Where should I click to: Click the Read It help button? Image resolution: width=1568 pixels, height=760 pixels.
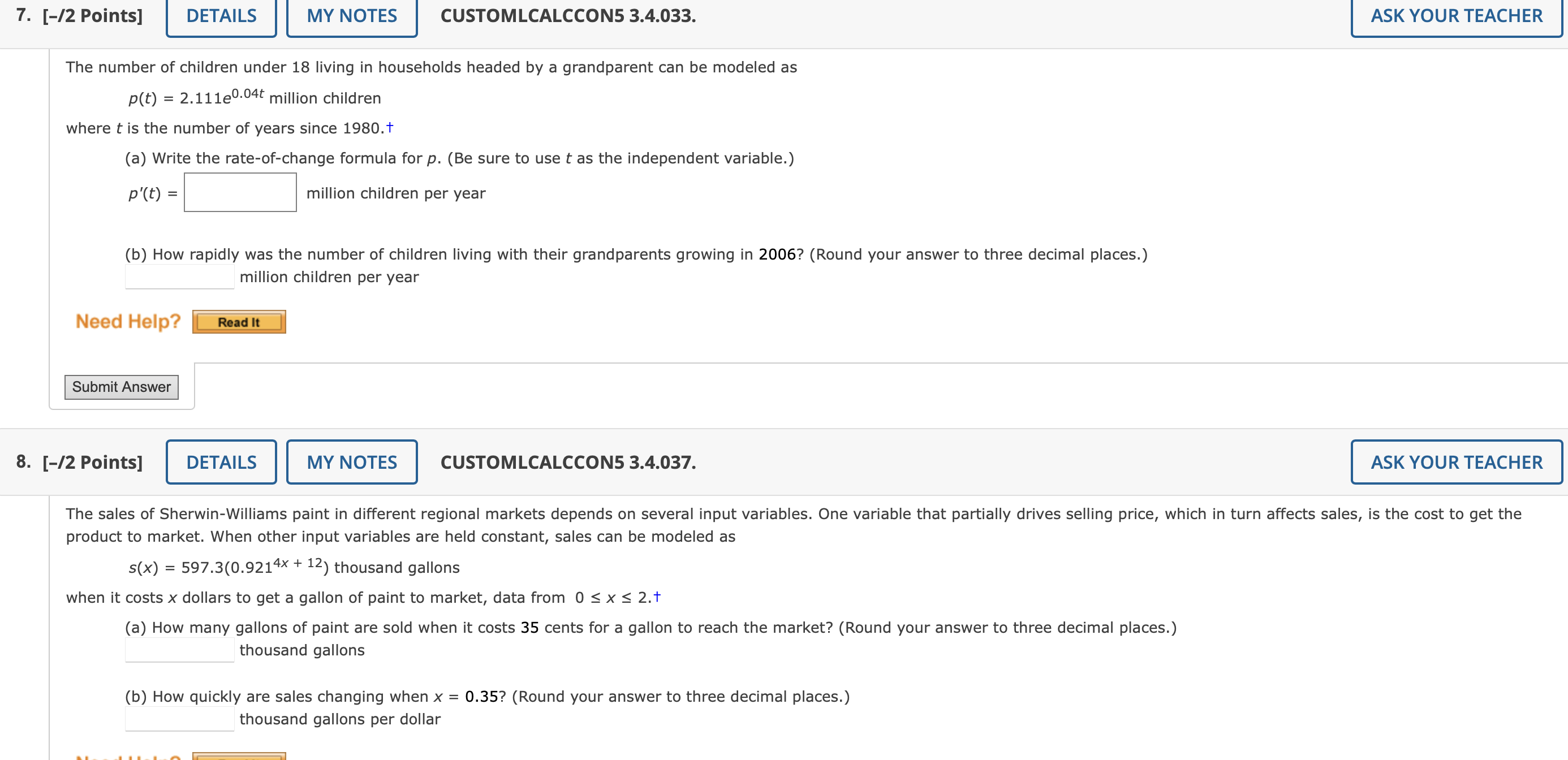pyautogui.click(x=238, y=322)
